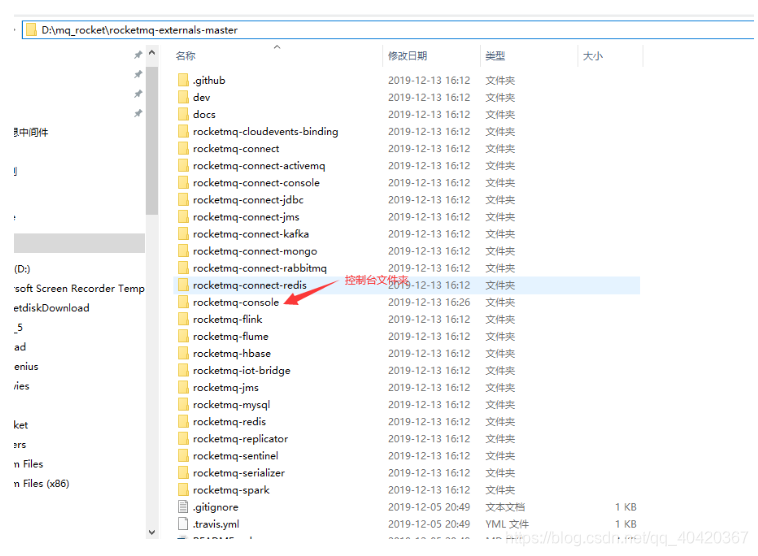Click the rocketmq-jms folder icon
Image resolution: width=758 pixels, height=556 pixels.
[x=183, y=387]
